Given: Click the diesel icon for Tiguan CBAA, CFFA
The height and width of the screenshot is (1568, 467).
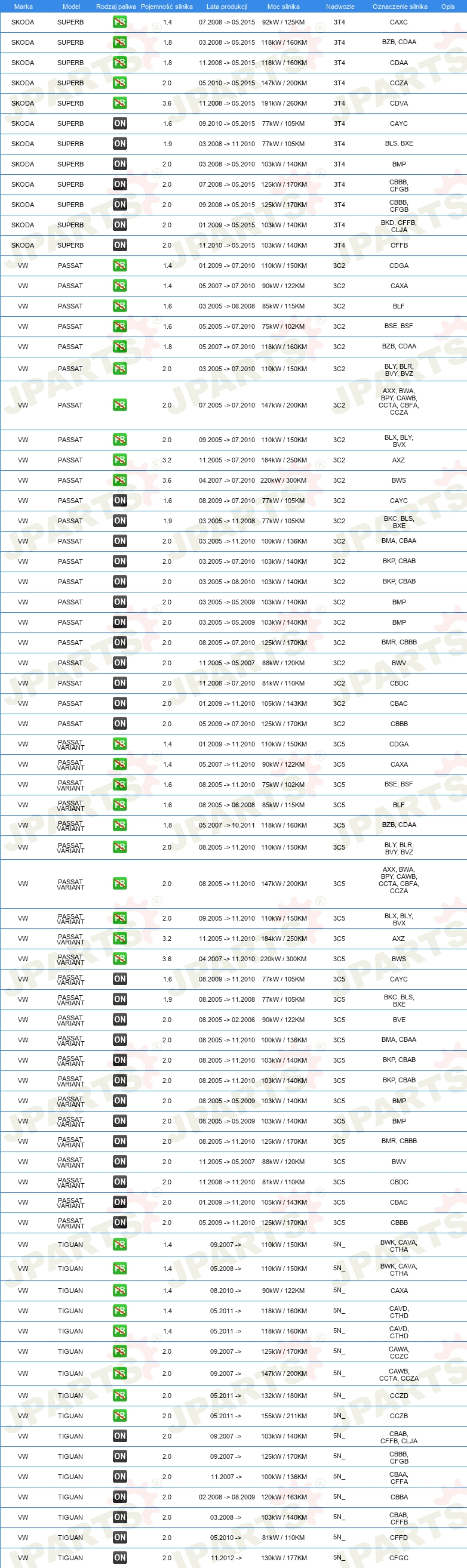Looking at the screenshot, I should (x=120, y=1477).
